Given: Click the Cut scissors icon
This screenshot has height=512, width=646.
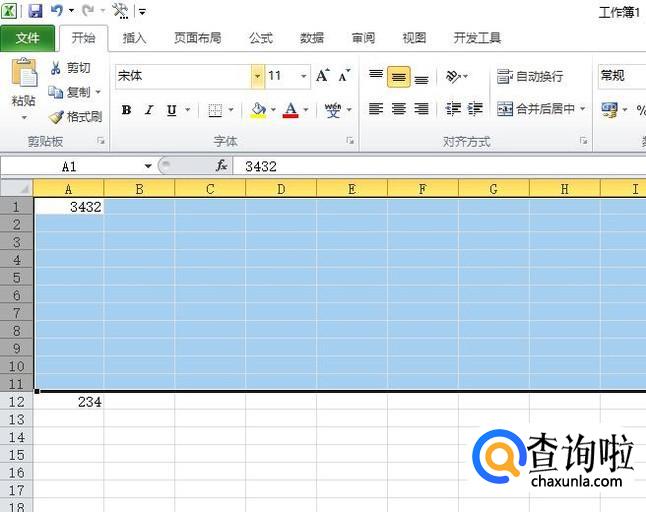Looking at the screenshot, I should (56, 68).
